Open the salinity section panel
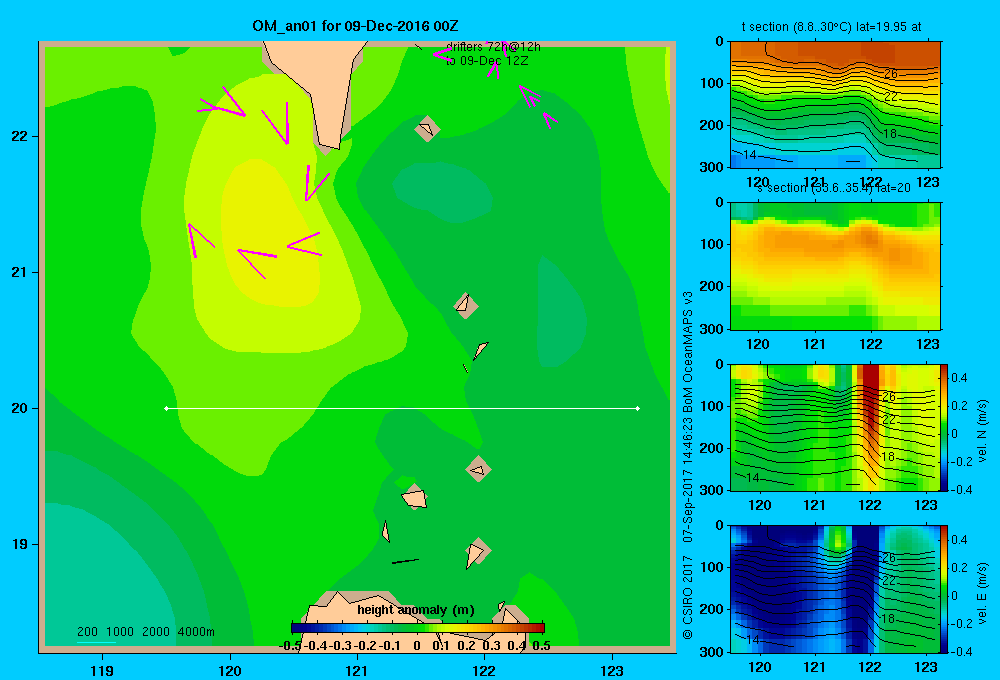This screenshot has width=1000, height=680. (x=835, y=266)
